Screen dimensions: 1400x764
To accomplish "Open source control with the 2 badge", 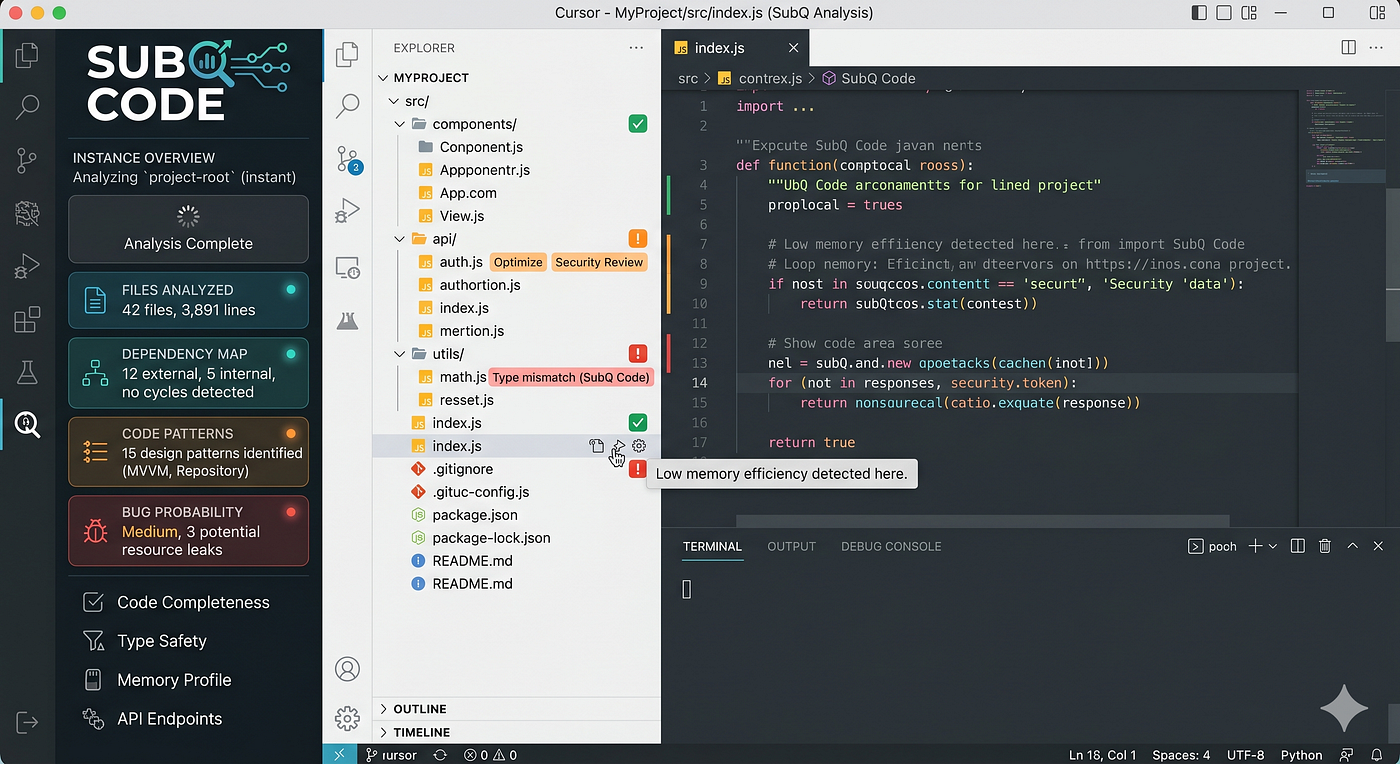I will (x=348, y=160).
